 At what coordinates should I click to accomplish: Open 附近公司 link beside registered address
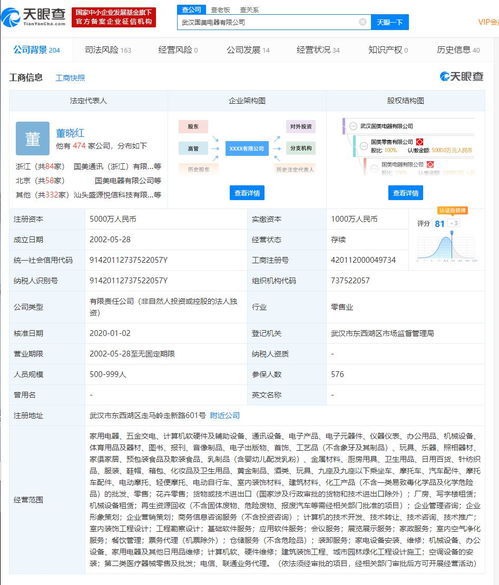(225, 415)
